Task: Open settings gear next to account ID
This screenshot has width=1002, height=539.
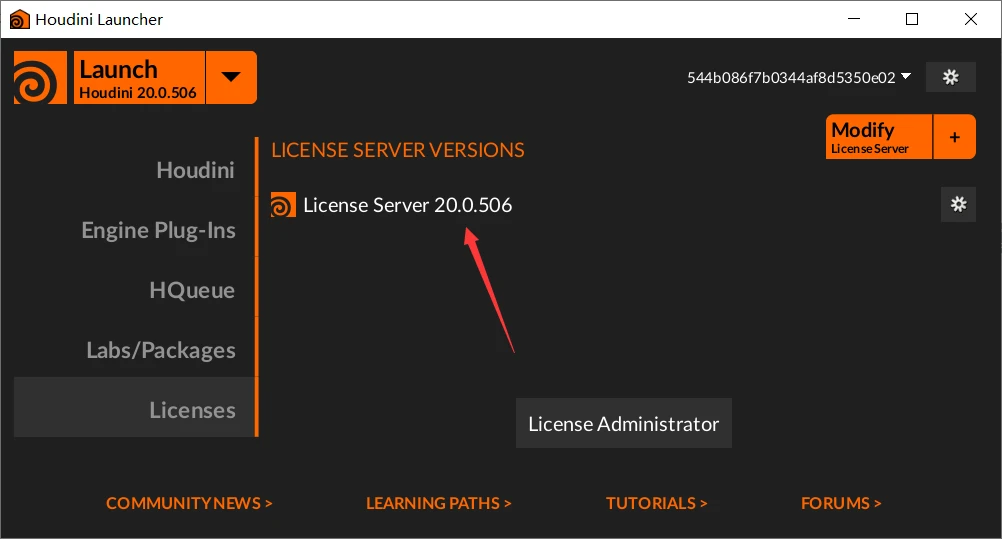Action: coord(950,77)
